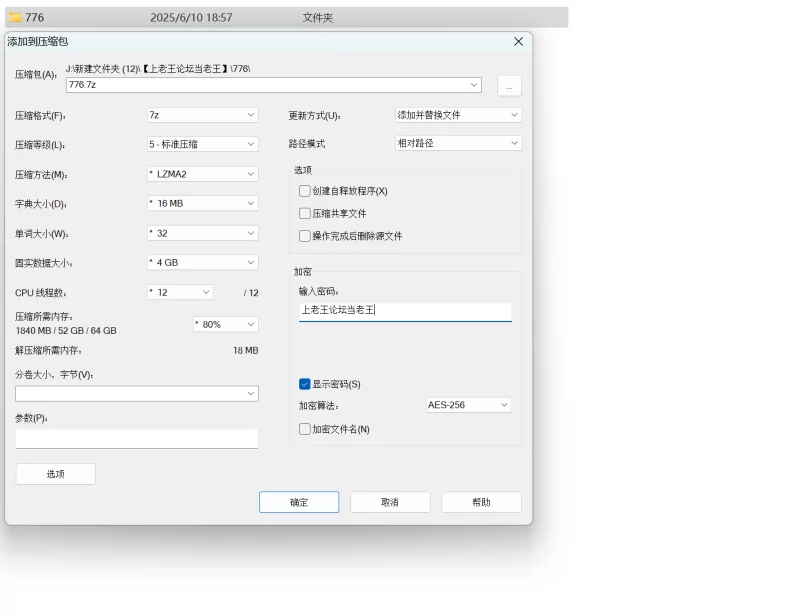Click the 输入密码 password field
Screen dimensions: 800x616
tap(405, 311)
